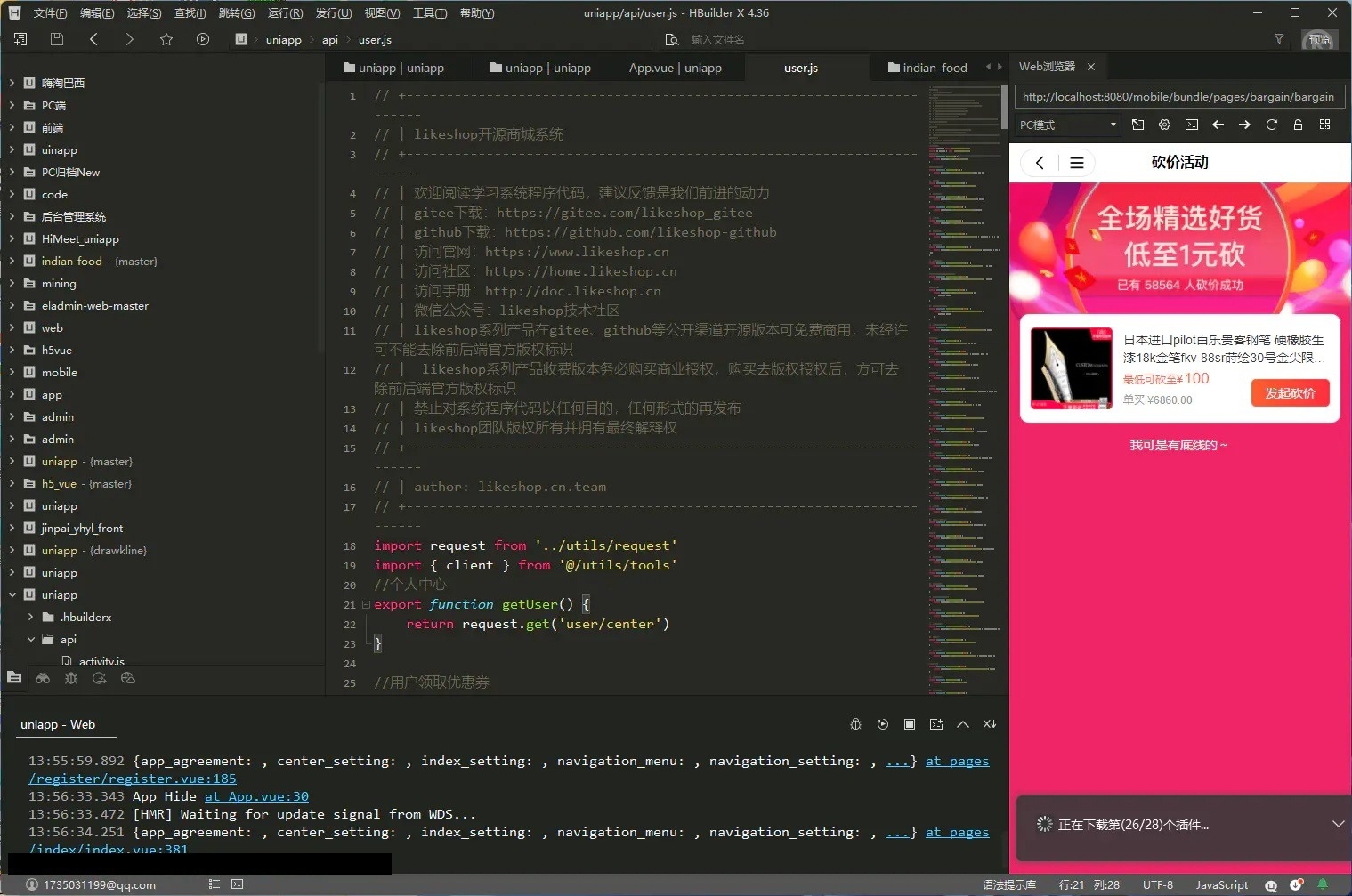Click the run play icon in toolbar
This screenshot has height=896, width=1352.
click(x=203, y=39)
